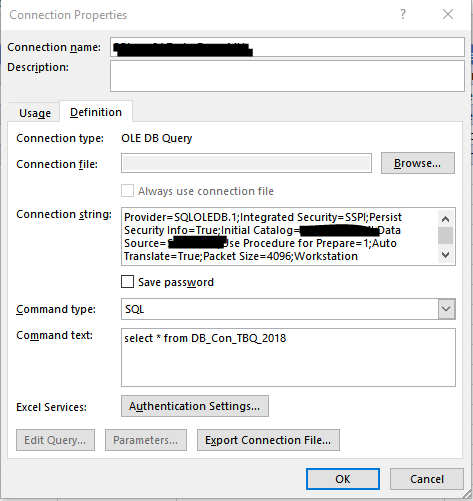473x501 pixels.
Task: Click connection string scrollbar up arrow
Action: 445,219
